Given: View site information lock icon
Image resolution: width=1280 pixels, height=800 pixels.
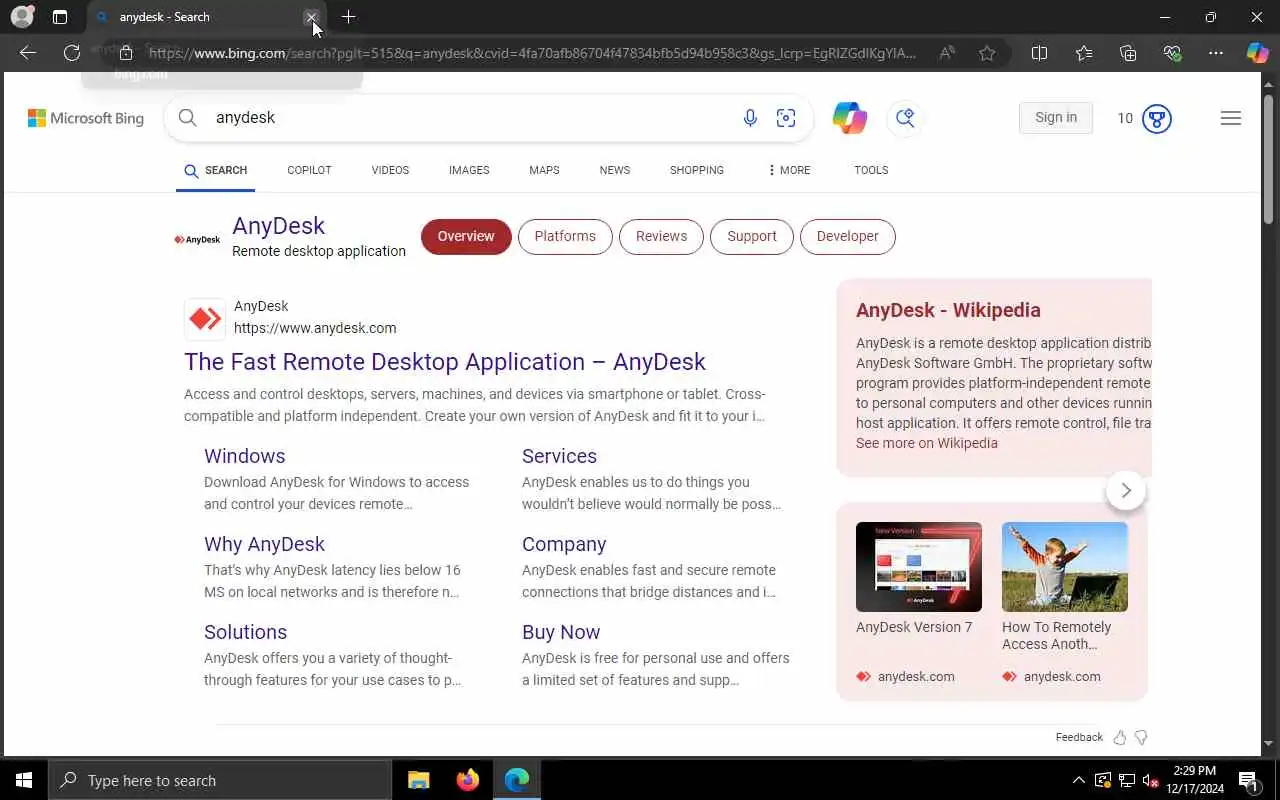Looking at the screenshot, I should tap(126, 53).
